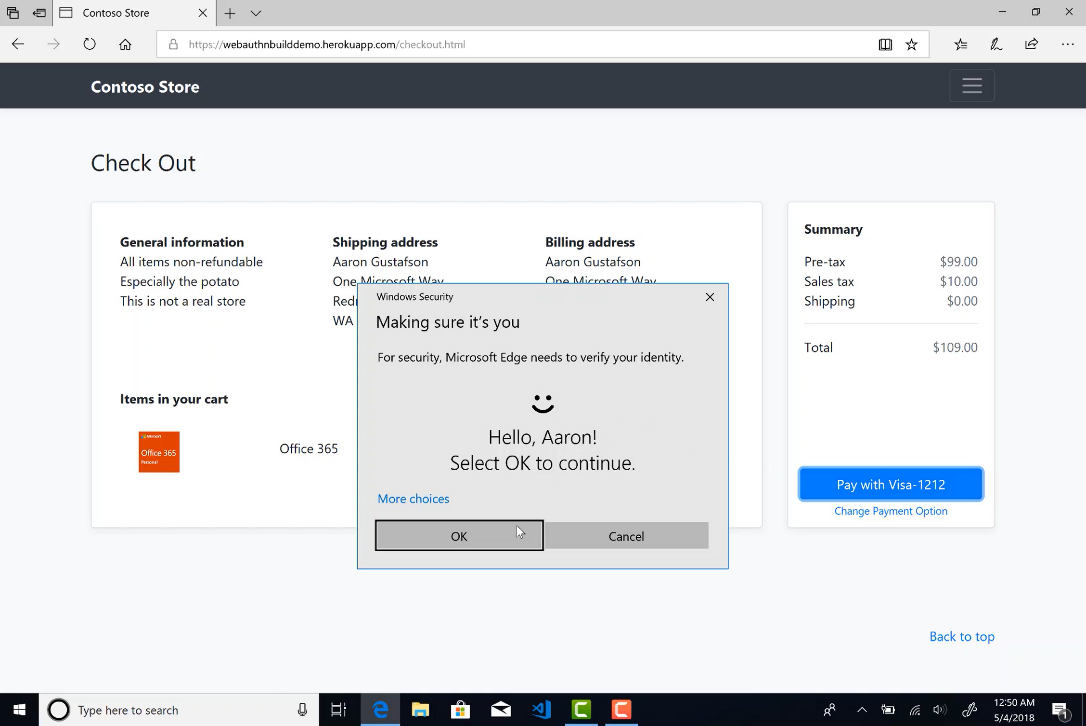Screen dimensions: 1086x726
Task: Open the network connection icon
Action: tap(915, 709)
